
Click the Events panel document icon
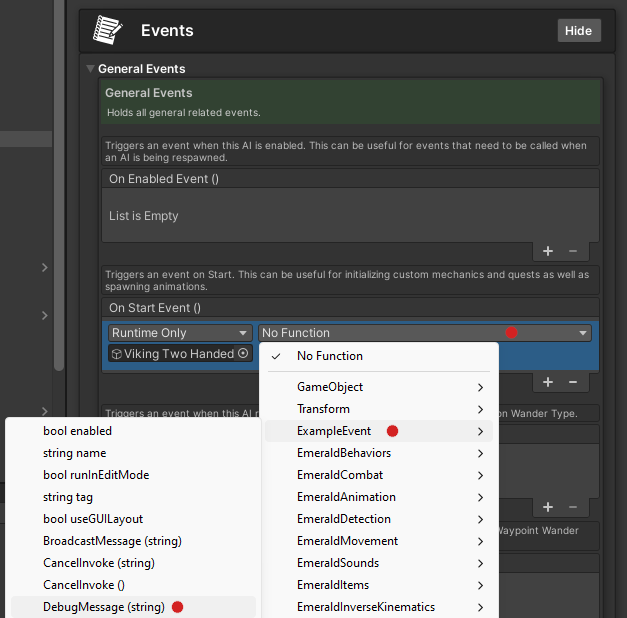click(107, 30)
